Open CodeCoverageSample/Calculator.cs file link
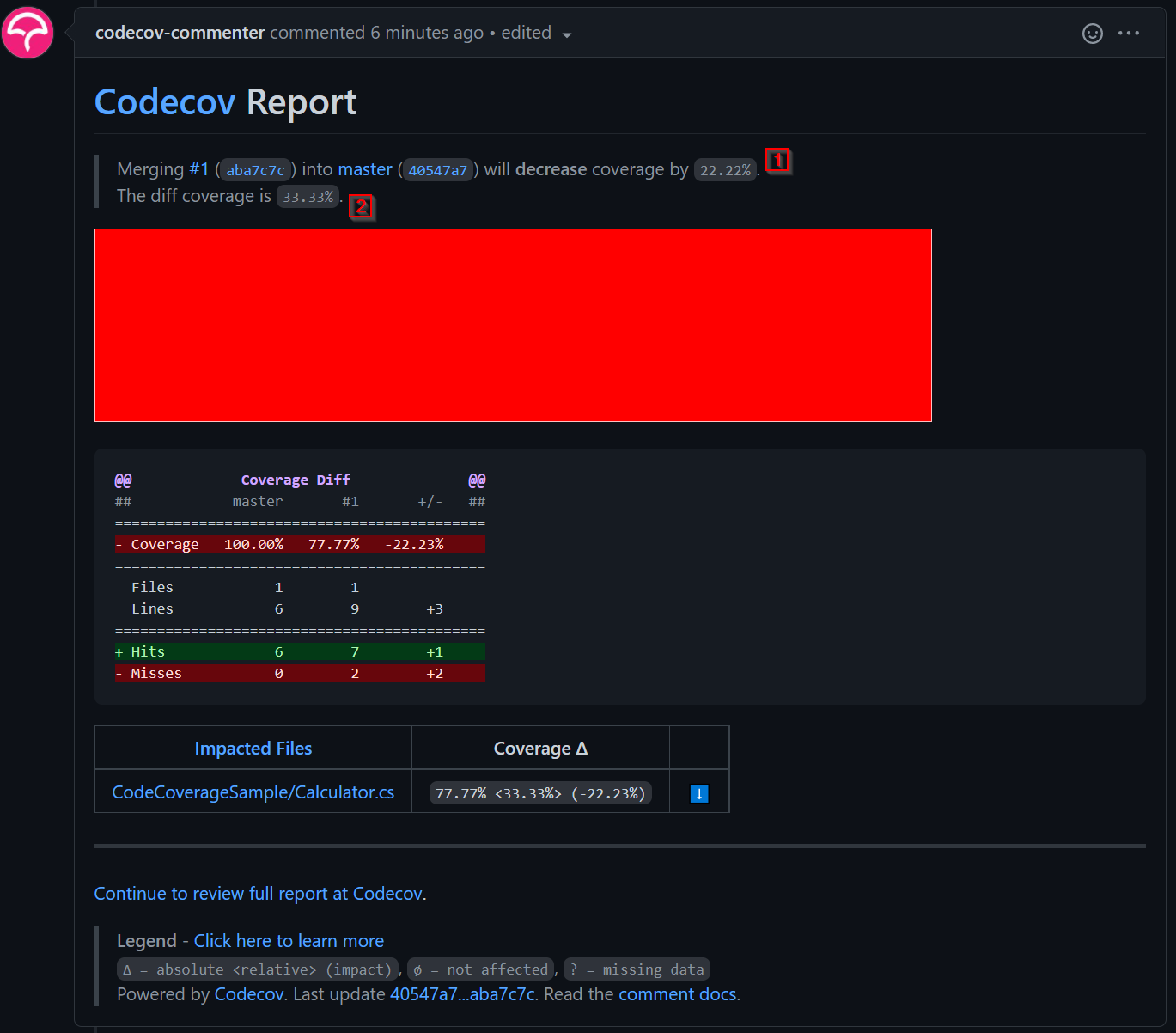 pyautogui.click(x=253, y=792)
